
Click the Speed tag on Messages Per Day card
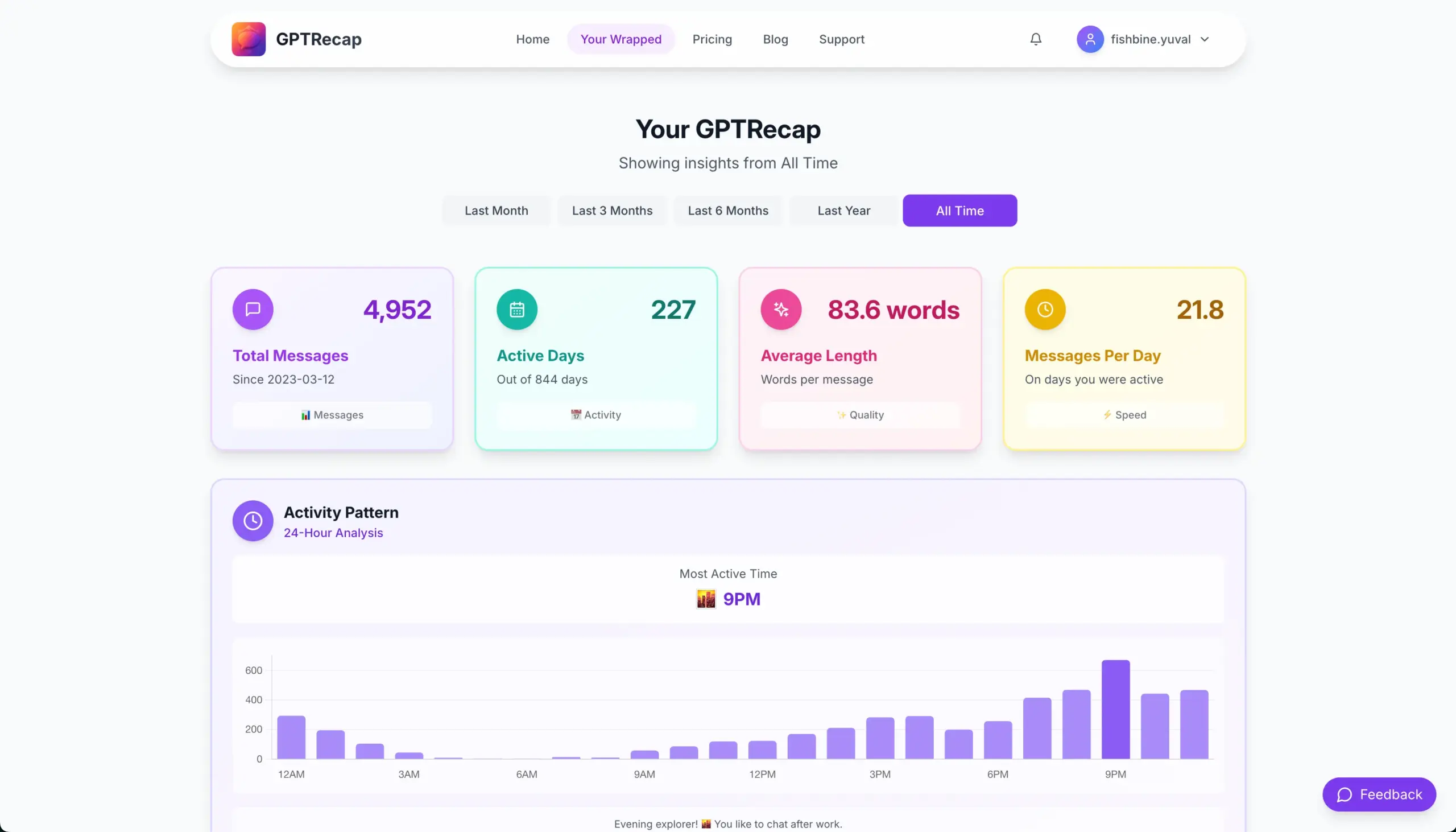[1124, 415]
